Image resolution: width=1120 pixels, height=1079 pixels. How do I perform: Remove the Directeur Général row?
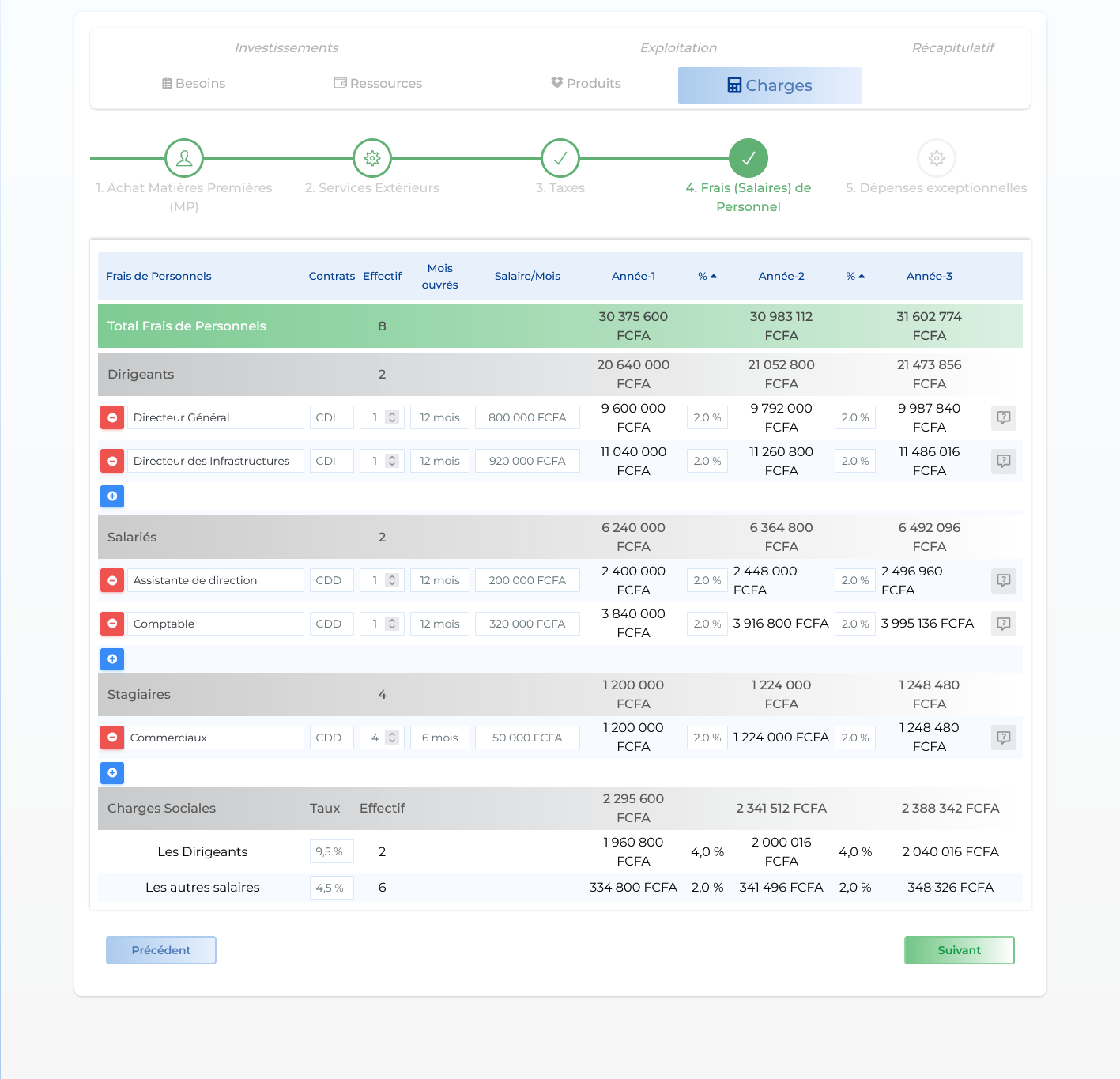pyautogui.click(x=112, y=417)
